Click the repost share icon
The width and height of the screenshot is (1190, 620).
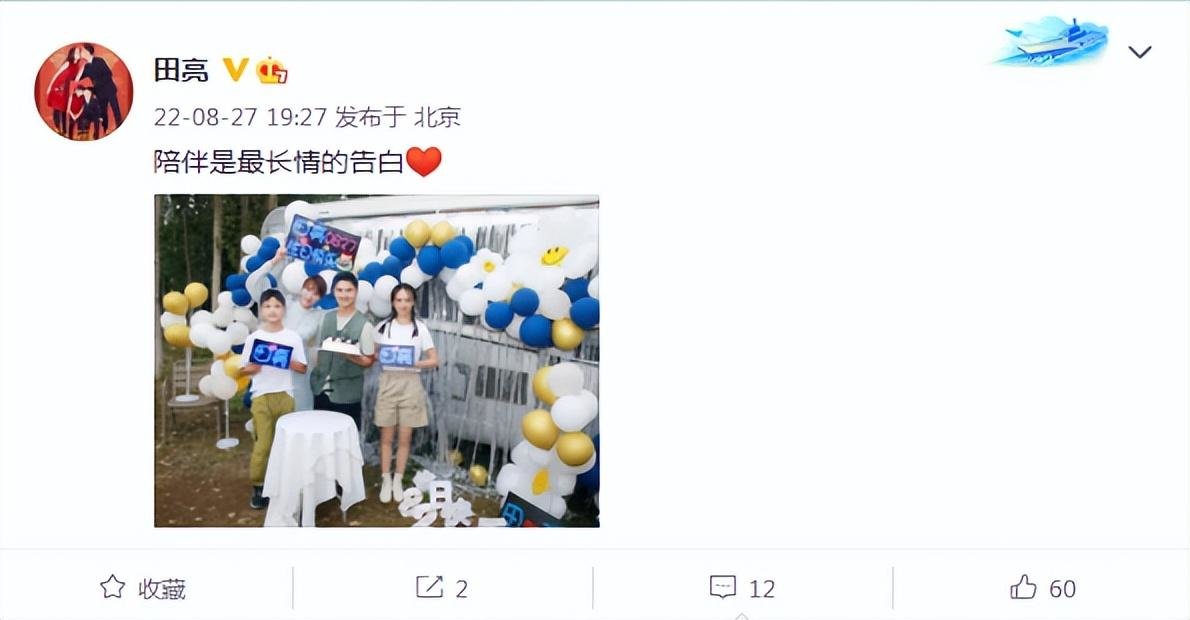(430, 587)
